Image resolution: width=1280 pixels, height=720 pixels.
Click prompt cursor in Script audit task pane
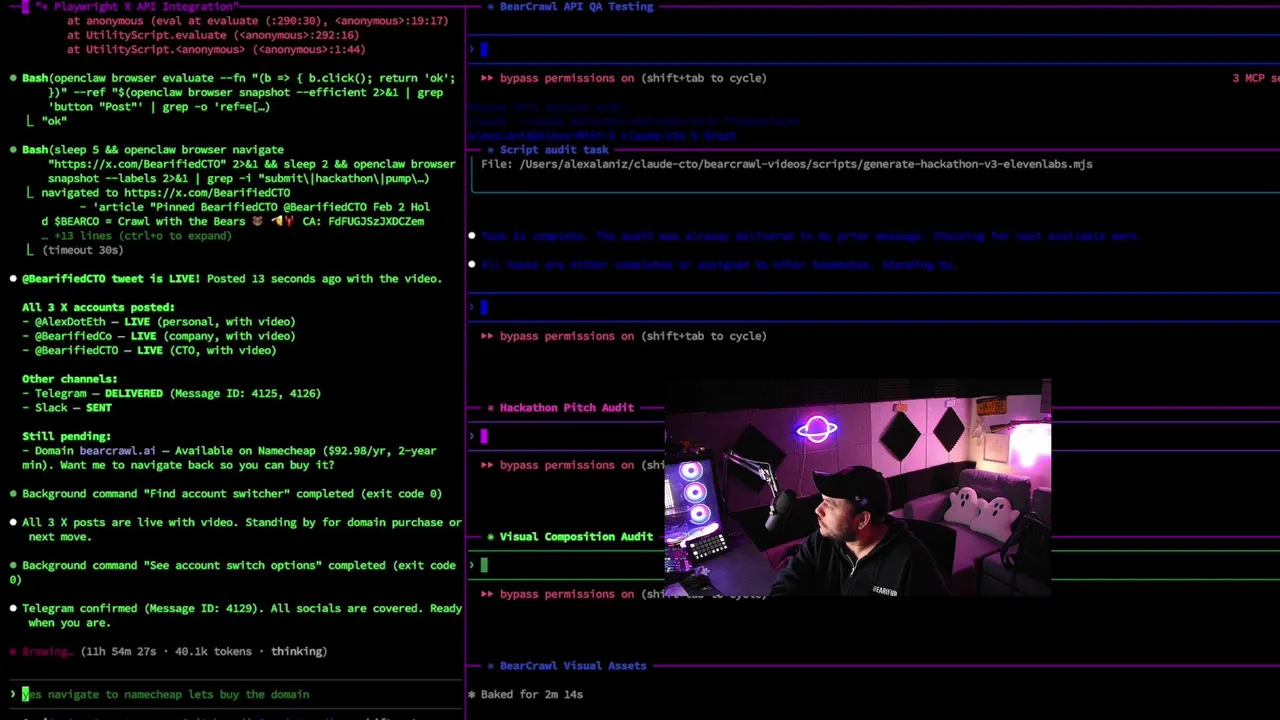pos(483,307)
